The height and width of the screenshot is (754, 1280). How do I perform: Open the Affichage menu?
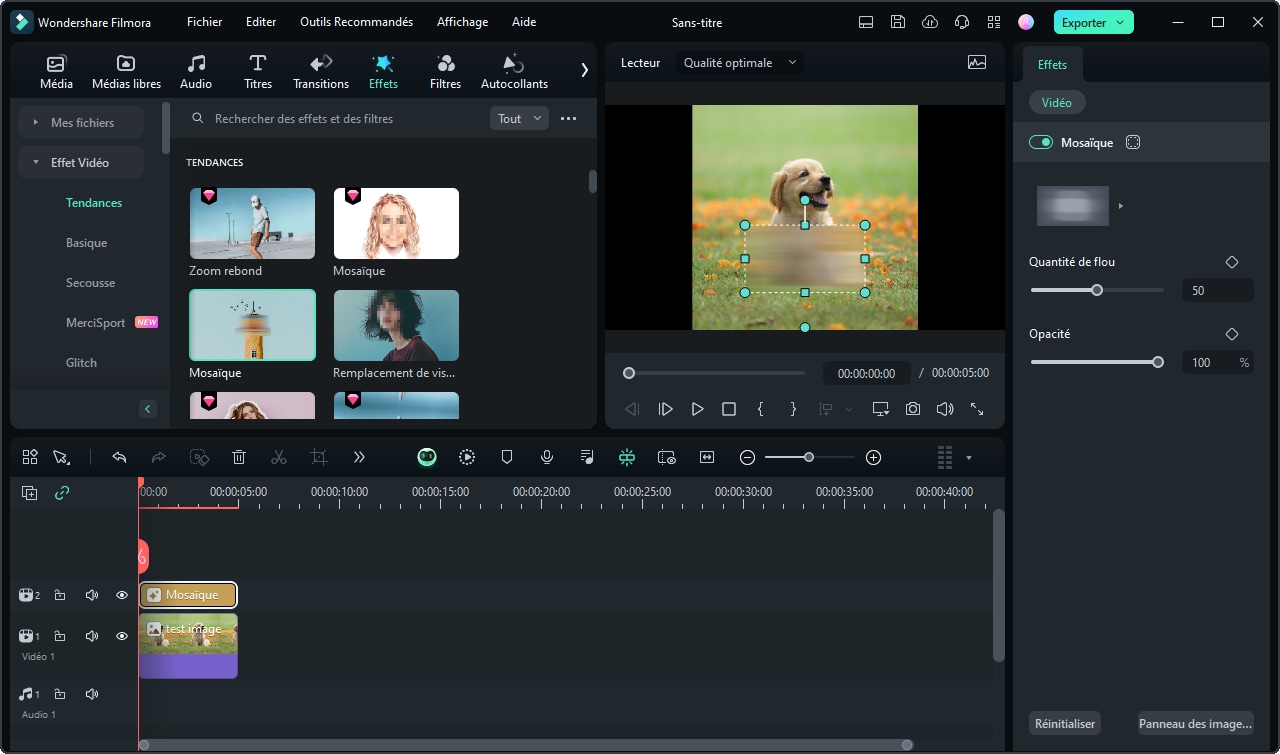(463, 22)
